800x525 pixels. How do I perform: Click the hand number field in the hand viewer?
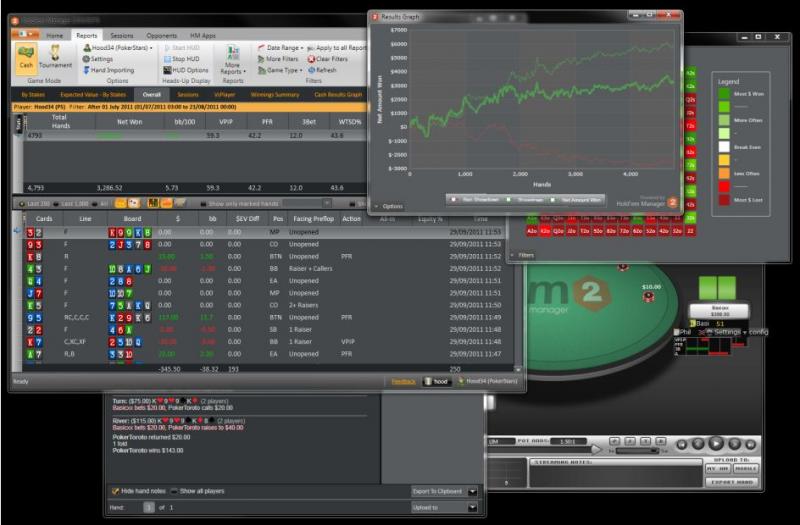pyautogui.click(x=148, y=508)
